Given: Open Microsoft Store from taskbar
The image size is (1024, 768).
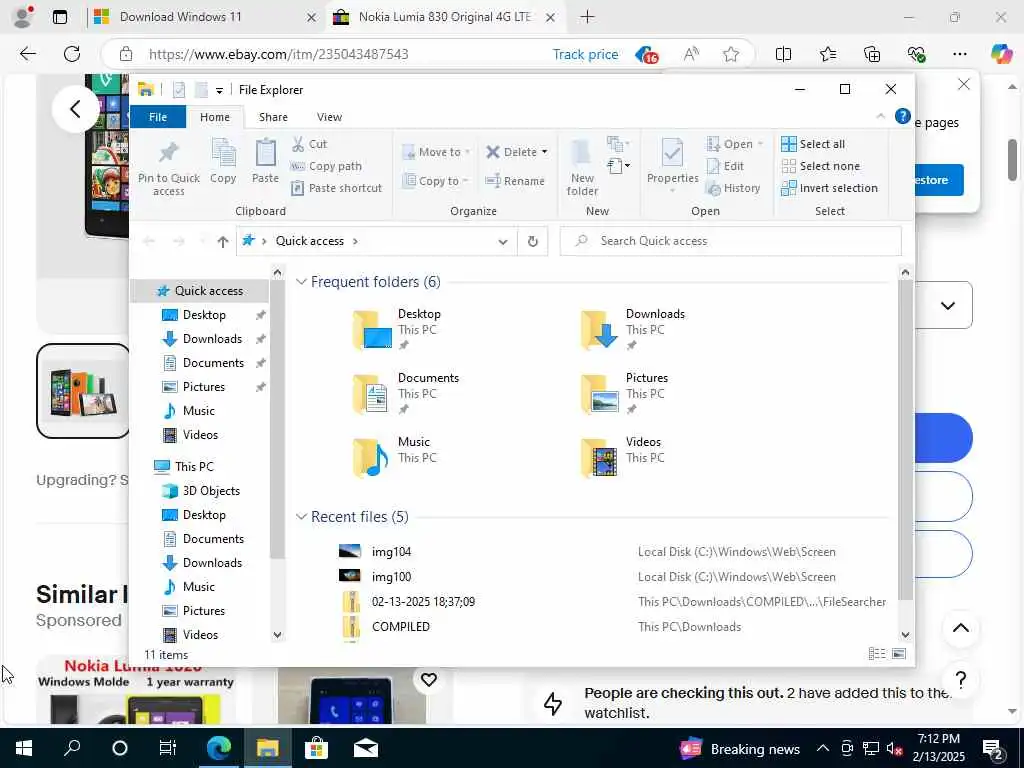Looking at the screenshot, I should 317,748.
